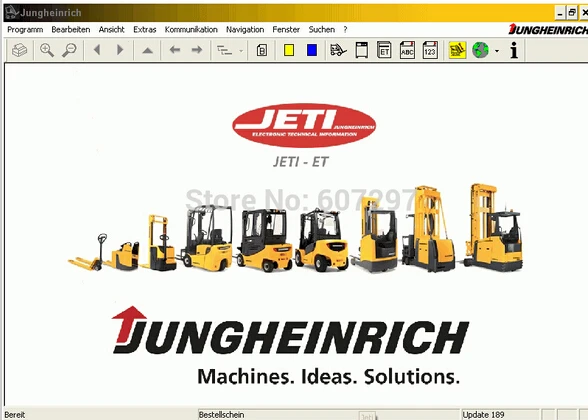This screenshot has height=420, width=588.
Task: Minimize the Jungheinrich window
Action: (560, 13)
